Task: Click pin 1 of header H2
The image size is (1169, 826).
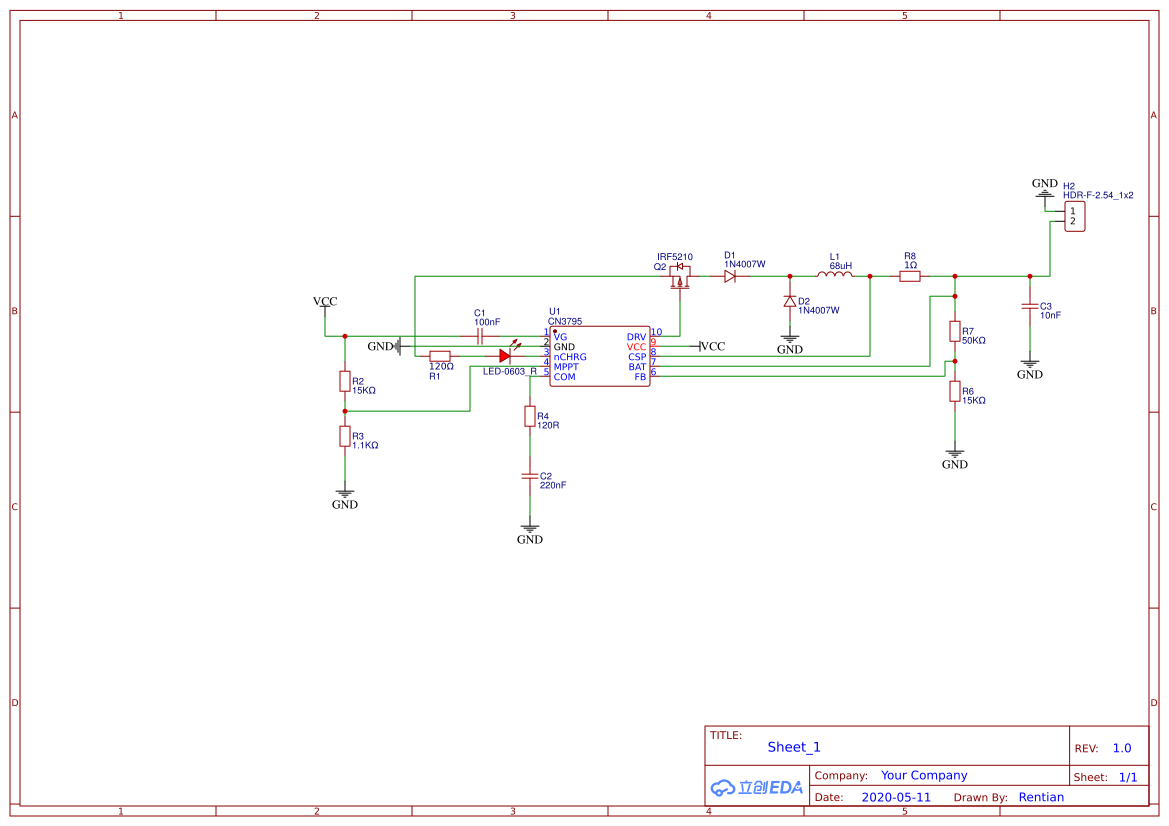Action: coord(1073,211)
